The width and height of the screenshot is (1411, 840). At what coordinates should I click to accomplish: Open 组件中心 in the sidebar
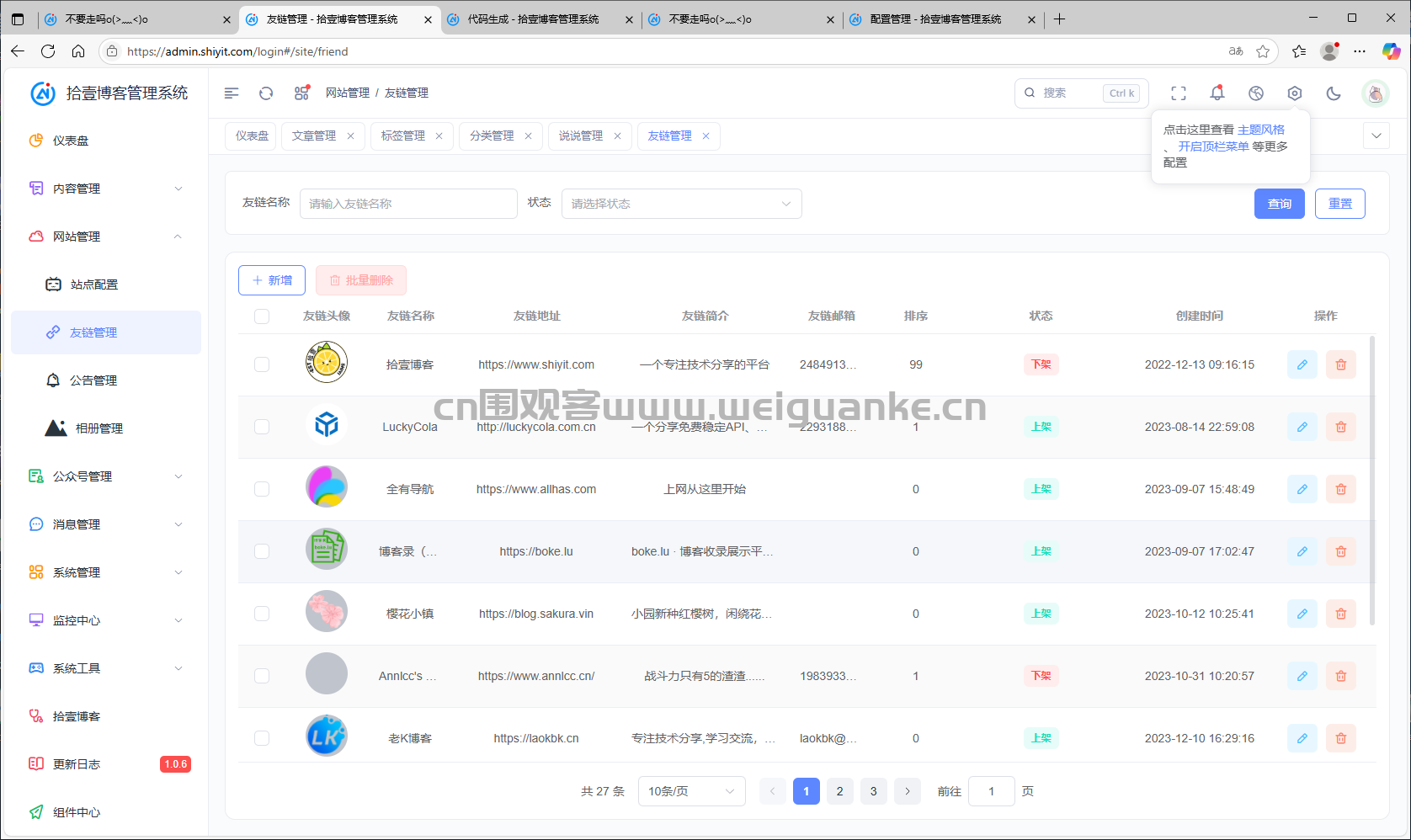coord(106,812)
